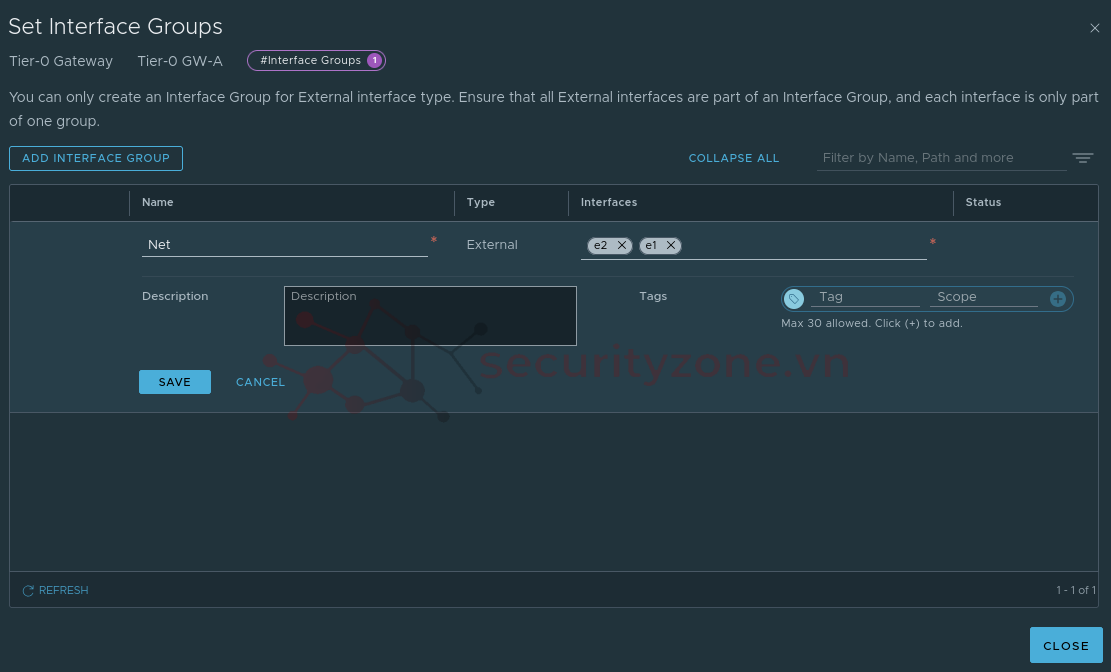
Task: Open the filter options icon
Action: point(1082,158)
